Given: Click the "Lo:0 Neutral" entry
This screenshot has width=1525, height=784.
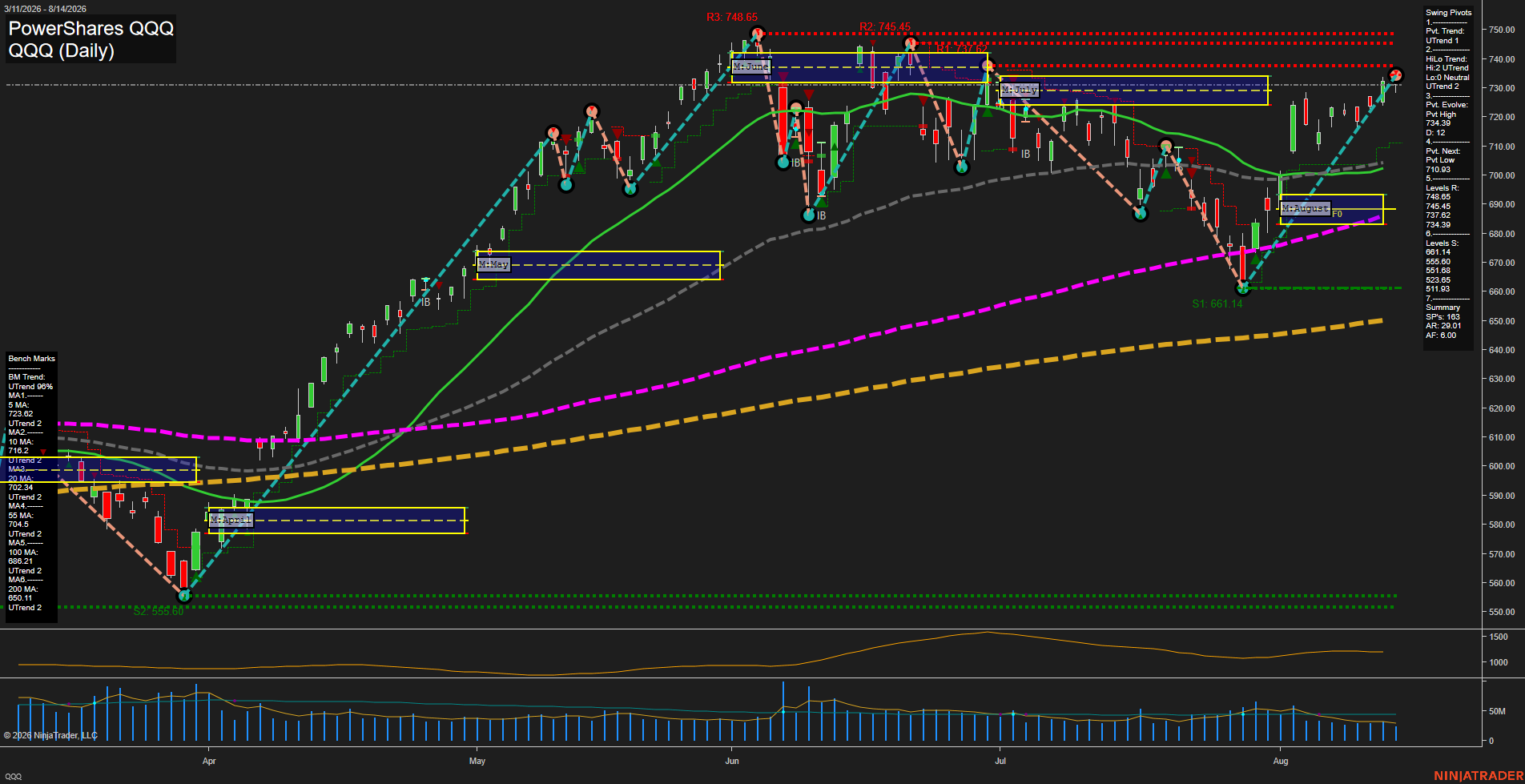Looking at the screenshot, I should point(1447,78).
